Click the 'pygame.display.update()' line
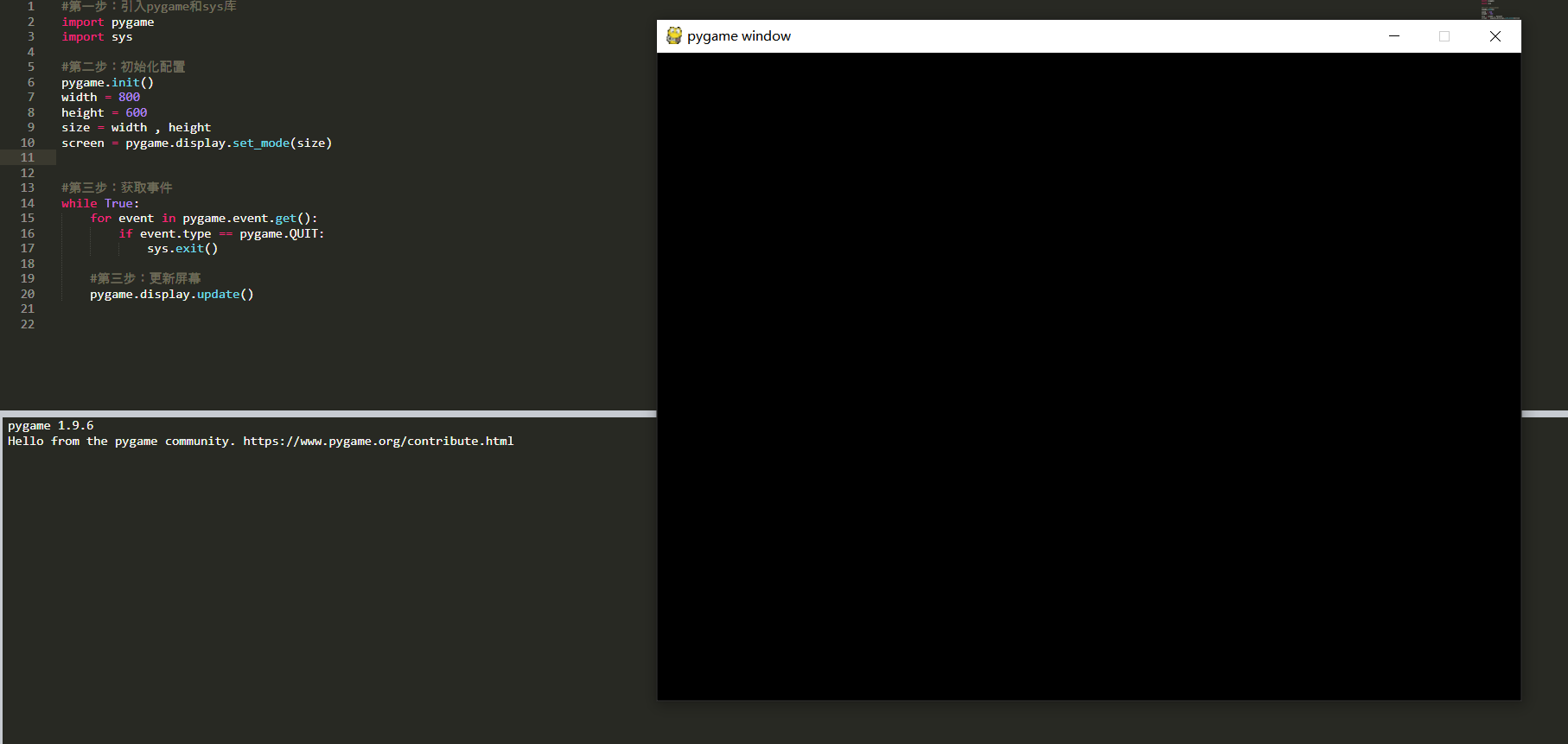 (x=172, y=294)
